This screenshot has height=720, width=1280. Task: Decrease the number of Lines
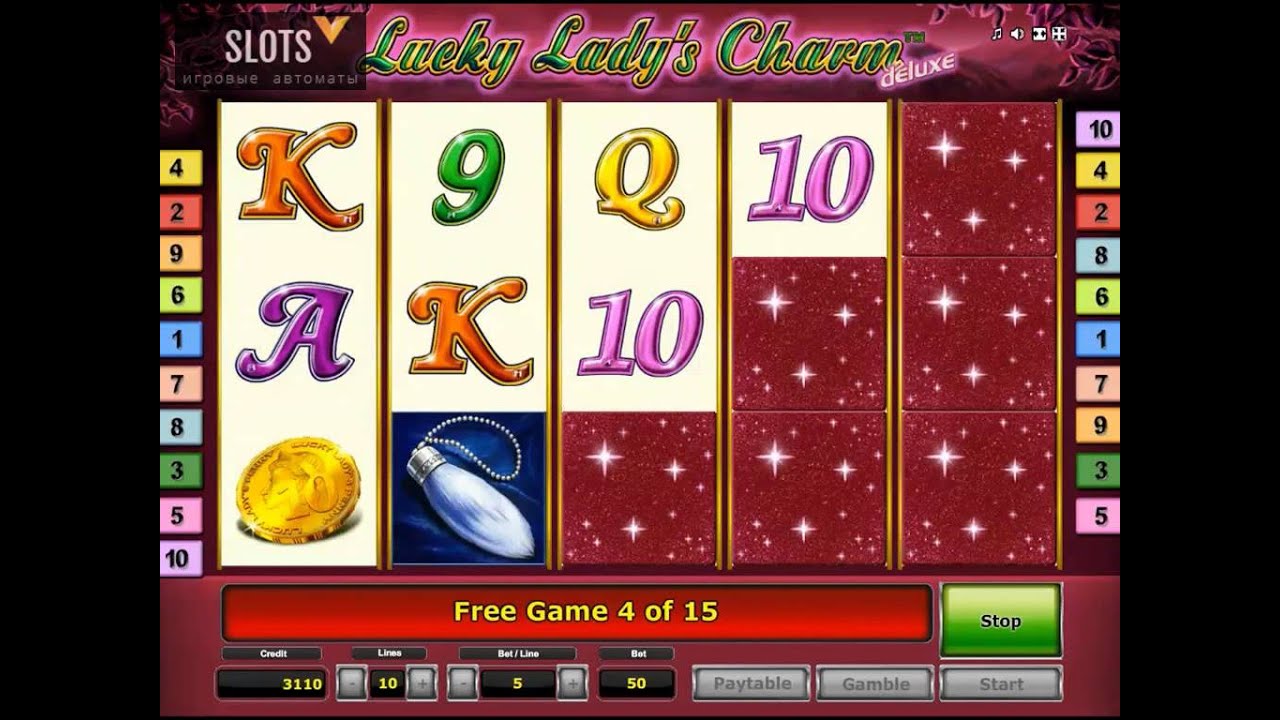click(x=351, y=684)
